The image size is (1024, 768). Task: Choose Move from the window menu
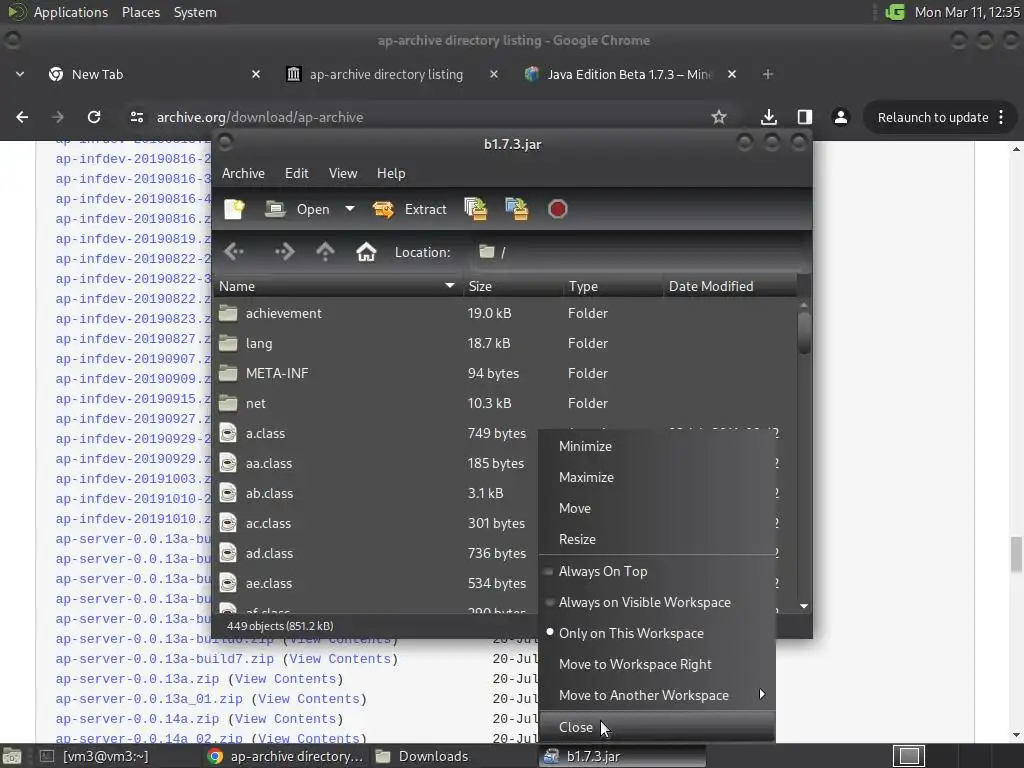tap(657, 508)
